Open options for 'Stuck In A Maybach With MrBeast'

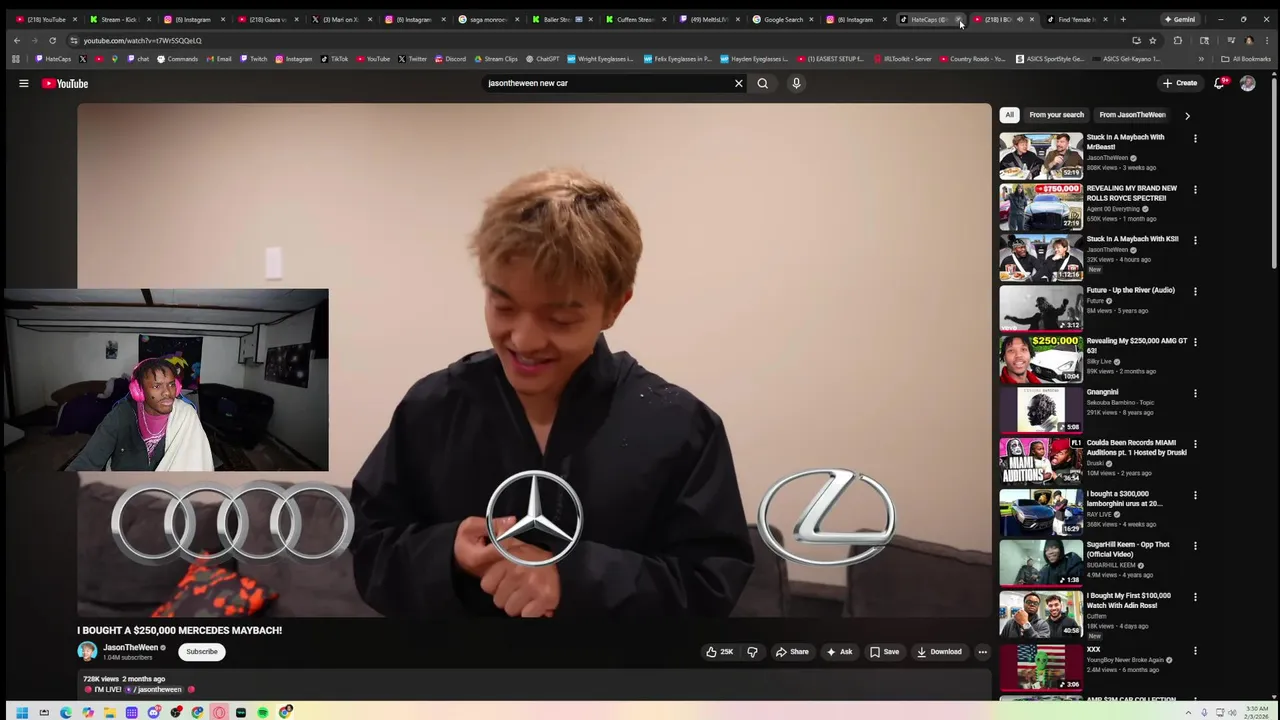[1195, 139]
